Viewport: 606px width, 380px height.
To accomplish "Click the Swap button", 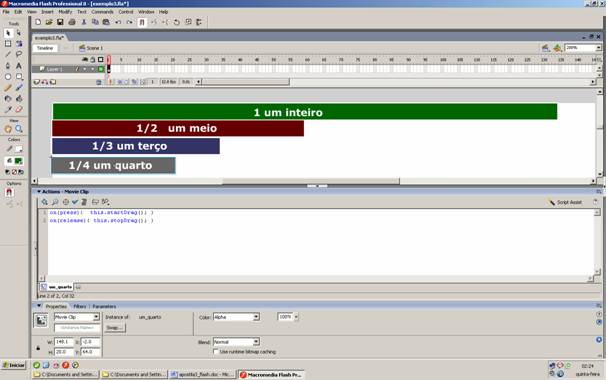I will 115,328.
